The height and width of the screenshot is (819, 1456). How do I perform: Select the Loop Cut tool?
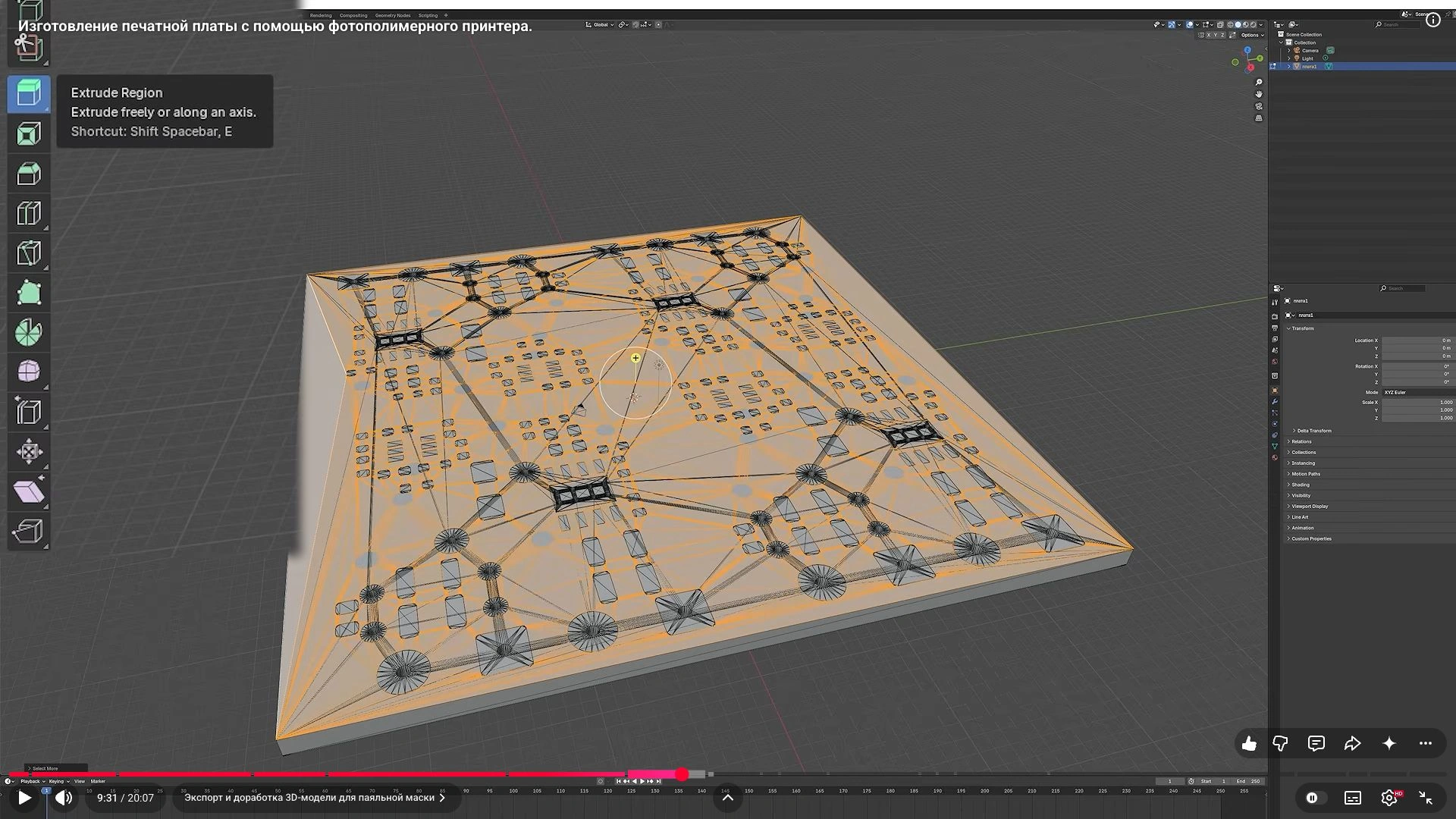(29, 214)
